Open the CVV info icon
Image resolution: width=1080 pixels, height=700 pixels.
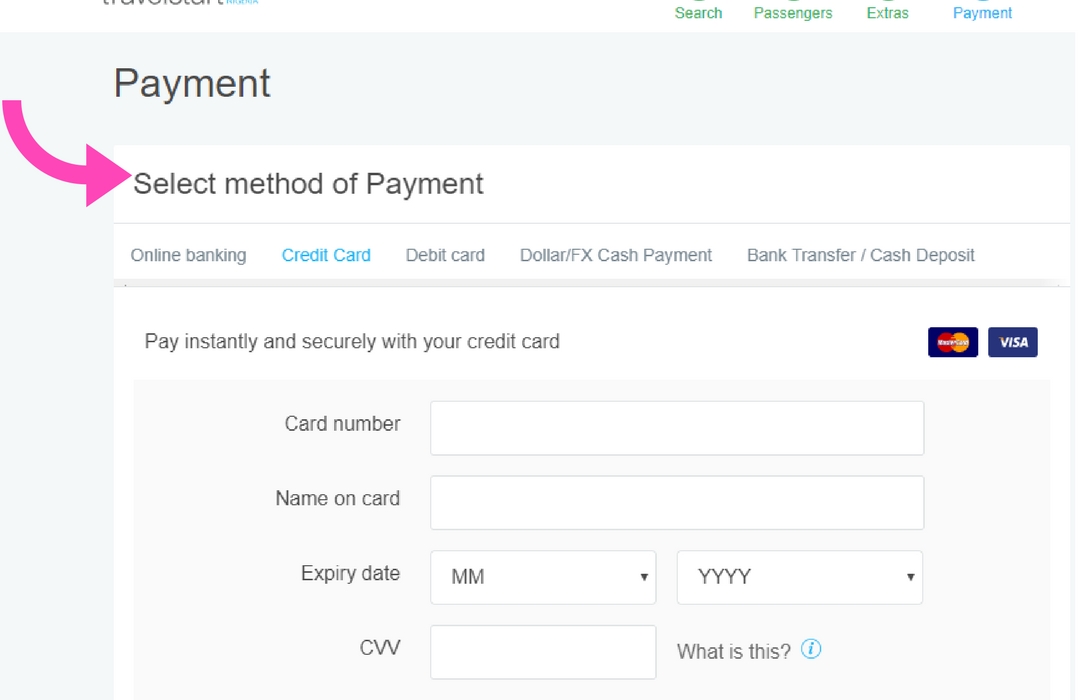click(811, 649)
